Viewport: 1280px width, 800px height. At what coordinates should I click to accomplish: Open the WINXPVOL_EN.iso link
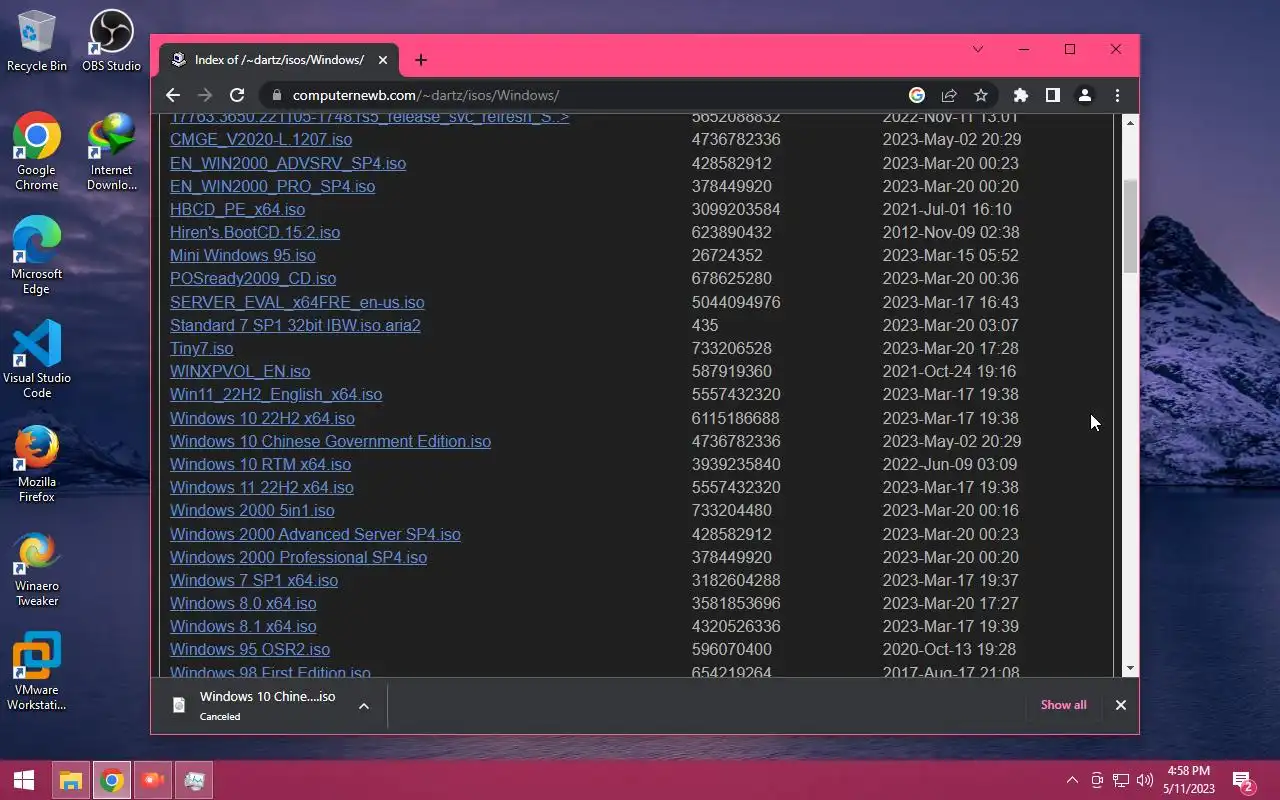pos(240,371)
